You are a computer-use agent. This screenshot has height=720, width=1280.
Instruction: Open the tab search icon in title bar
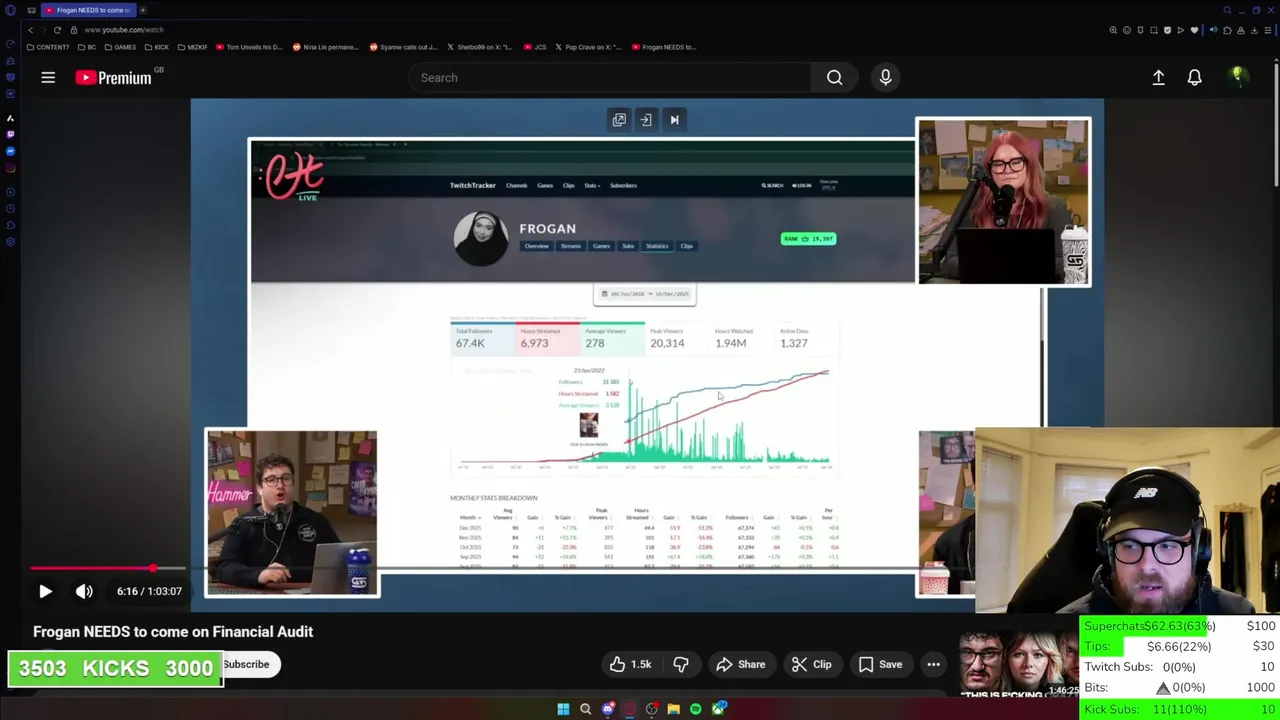coord(1227,10)
